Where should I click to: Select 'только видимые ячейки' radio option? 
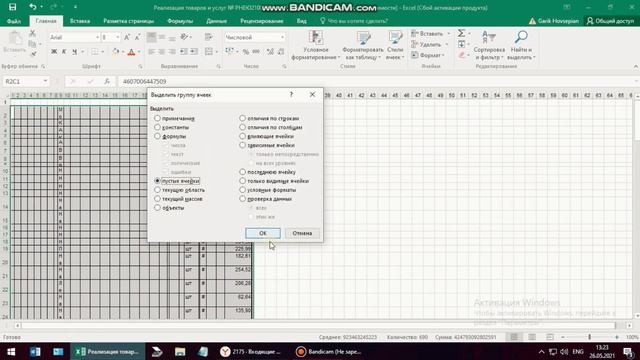[242, 180]
